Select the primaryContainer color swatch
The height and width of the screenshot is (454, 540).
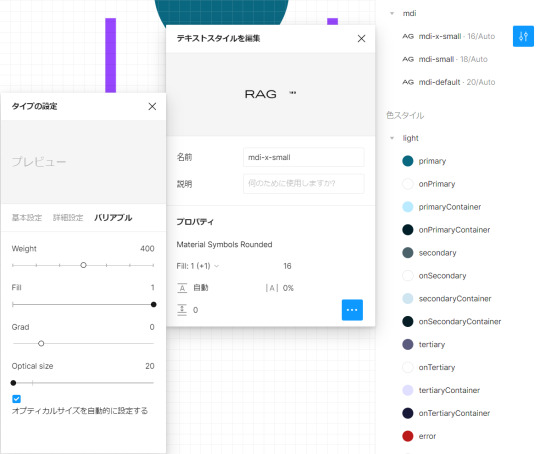point(408,207)
